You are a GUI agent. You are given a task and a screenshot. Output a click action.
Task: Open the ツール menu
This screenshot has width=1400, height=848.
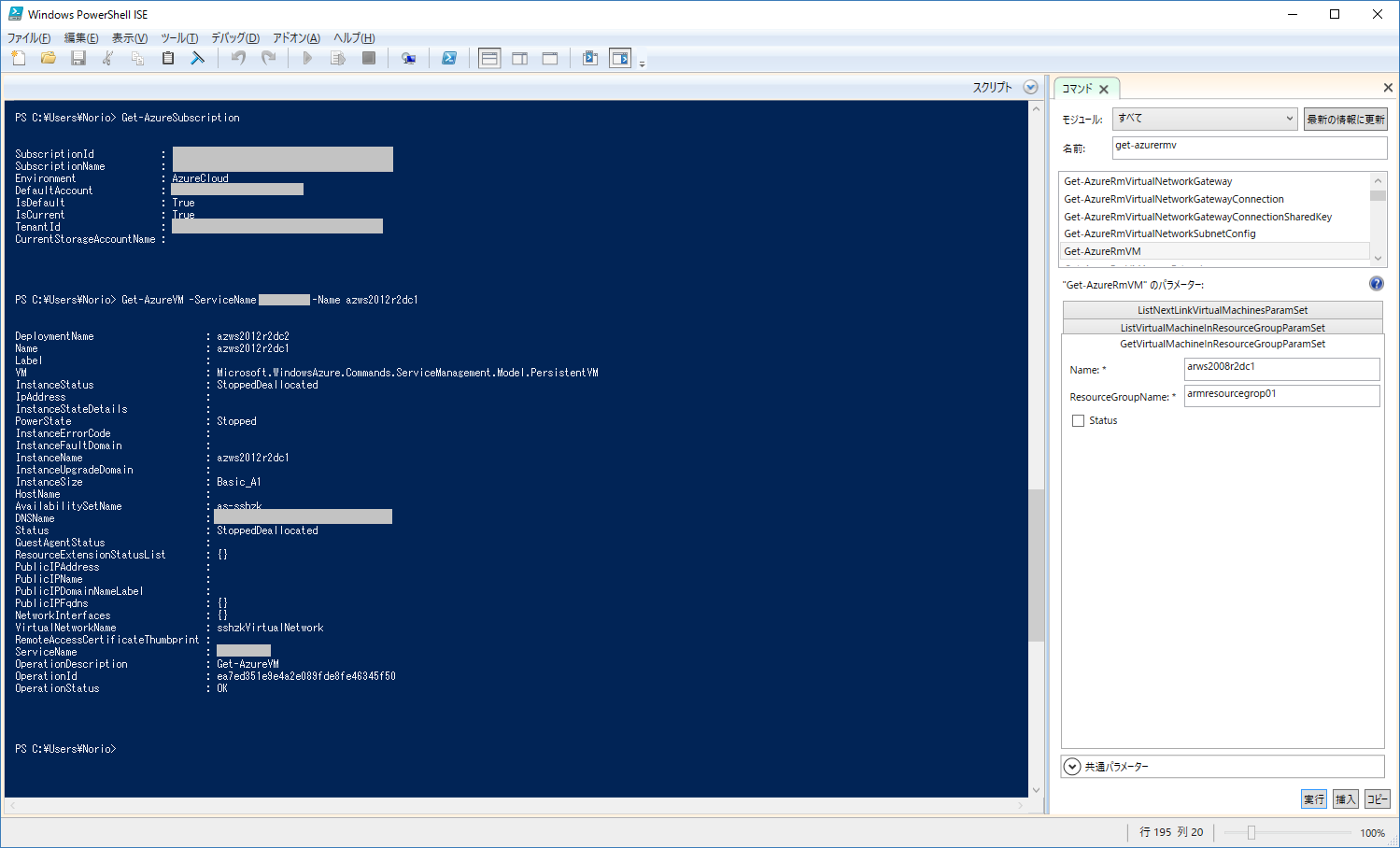(x=179, y=38)
